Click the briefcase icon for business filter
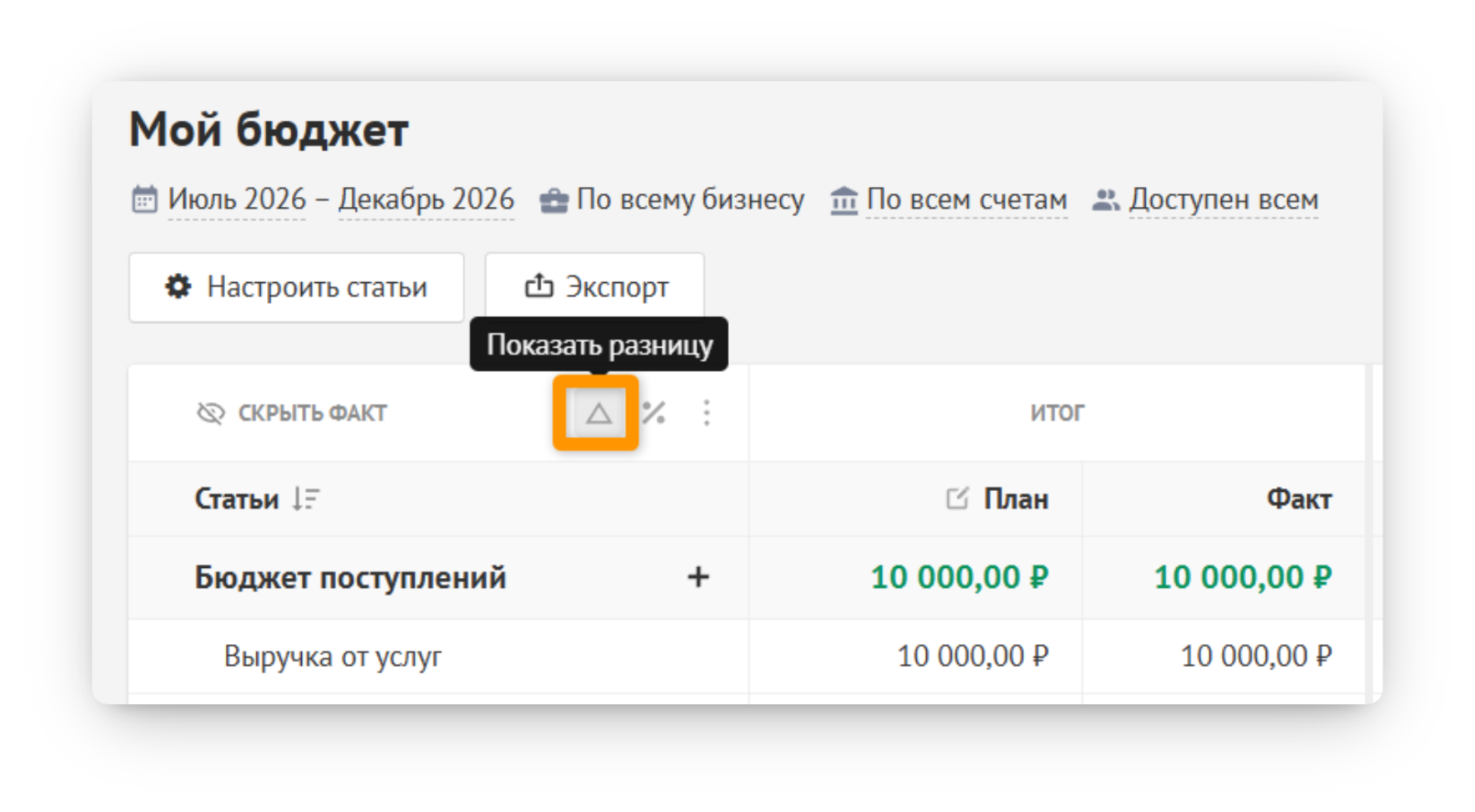The image size is (1475, 812). coord(554,201)
